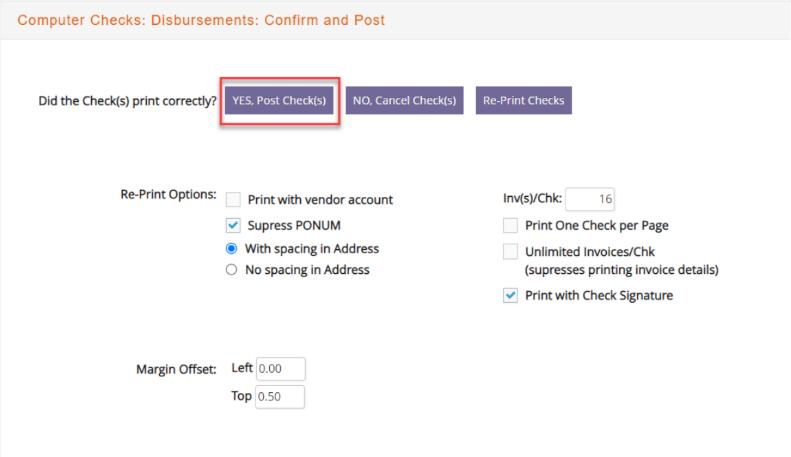Focus the Inv(s)/Chk number field

tap(592, 199)
